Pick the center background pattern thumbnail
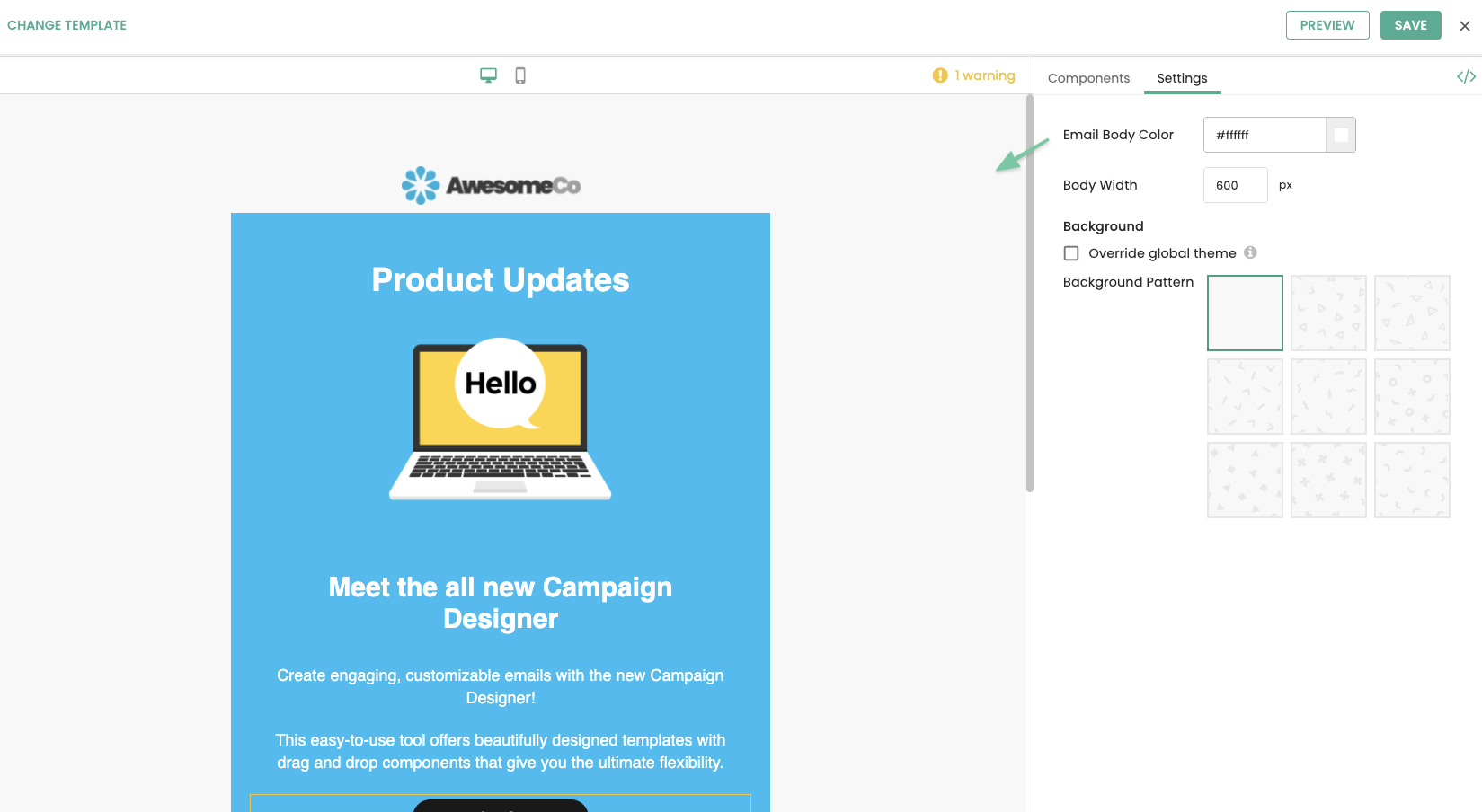The width and height of the screenshot is (1482, 812). click(1328, 396)
